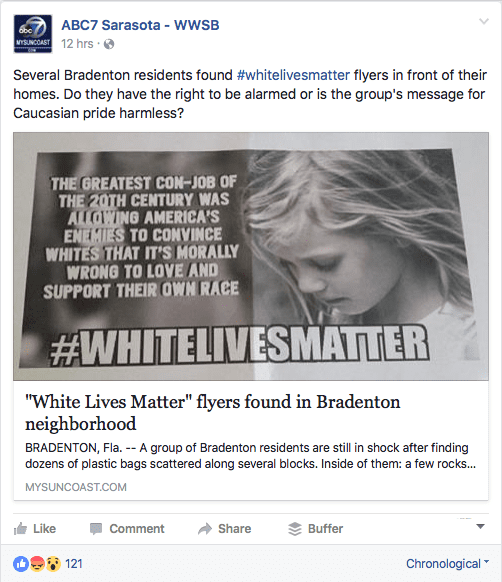Open the article headline about Bradenton flyers
This screenshot has height=582, width=502.
point(213,413)
